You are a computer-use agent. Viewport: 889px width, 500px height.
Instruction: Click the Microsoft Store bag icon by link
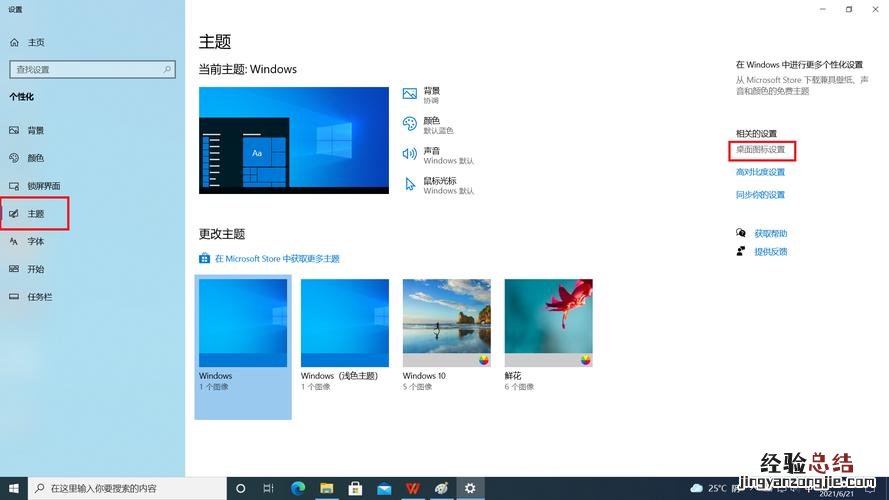point(204,259)
